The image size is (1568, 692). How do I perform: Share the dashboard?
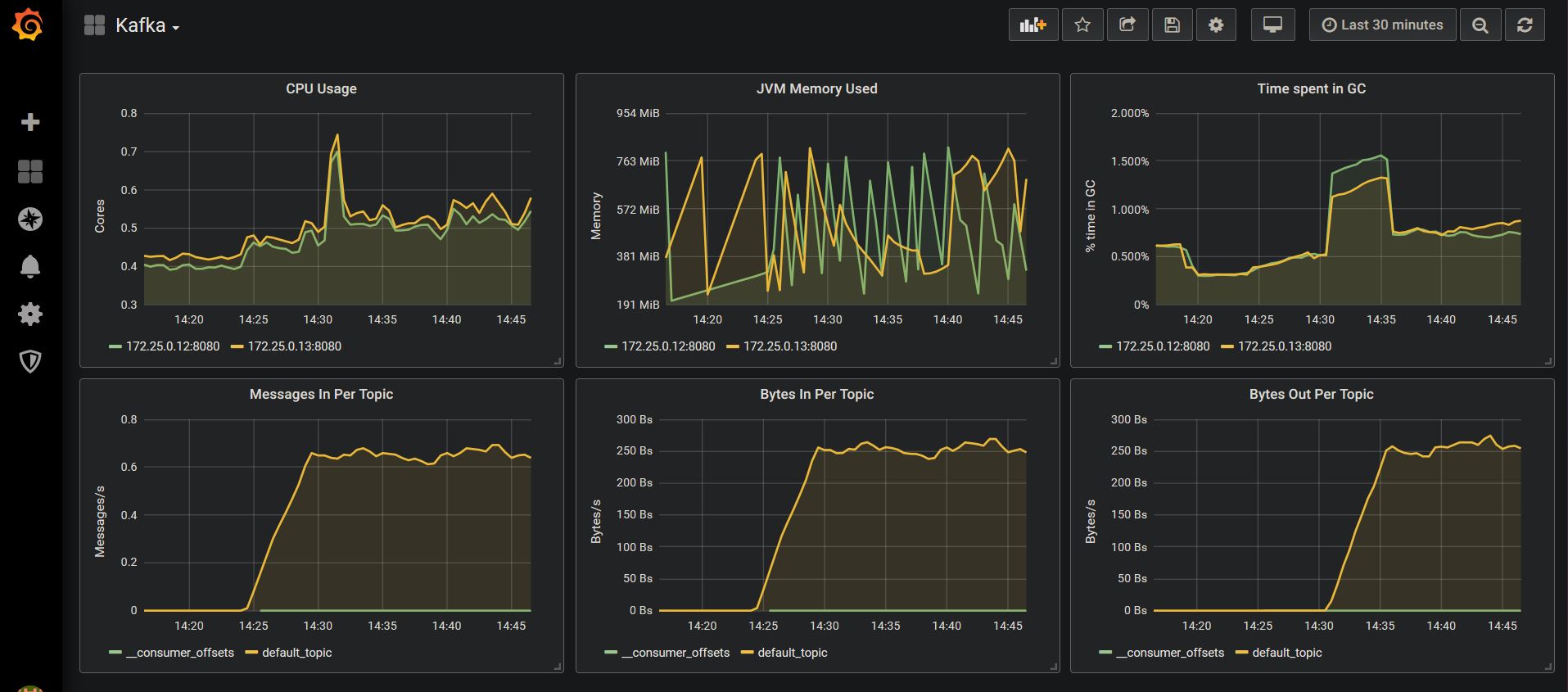(x=1127, y=25)
